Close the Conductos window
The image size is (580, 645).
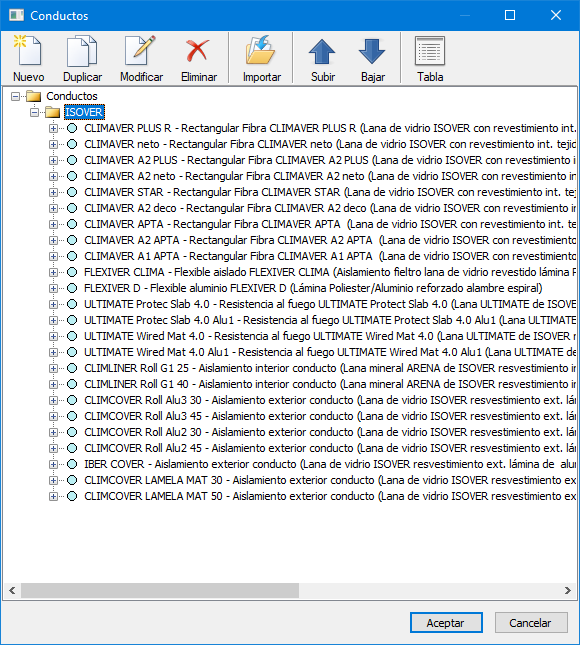(556, 16)
